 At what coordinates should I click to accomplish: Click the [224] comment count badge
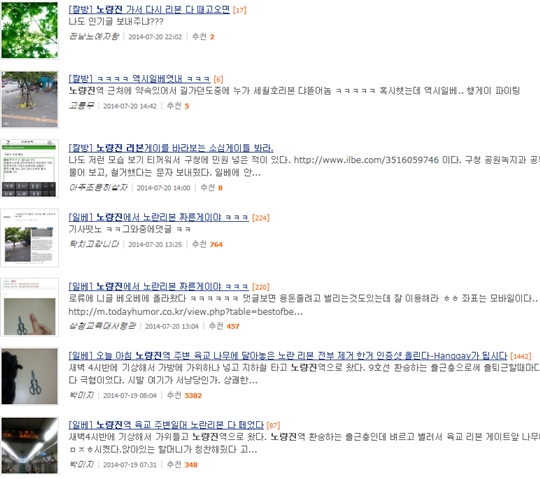point(261,218)
